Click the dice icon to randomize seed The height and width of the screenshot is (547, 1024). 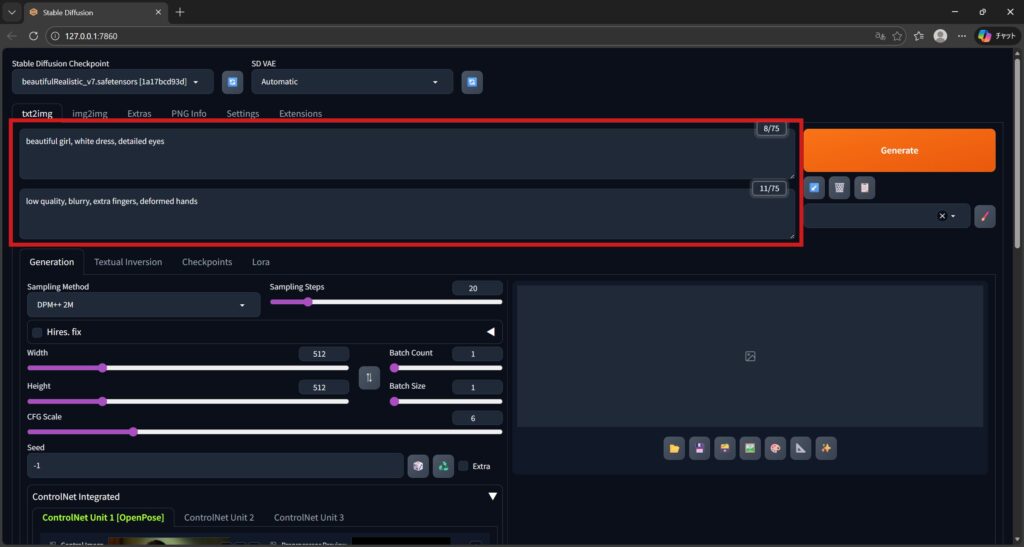point(418,466)
